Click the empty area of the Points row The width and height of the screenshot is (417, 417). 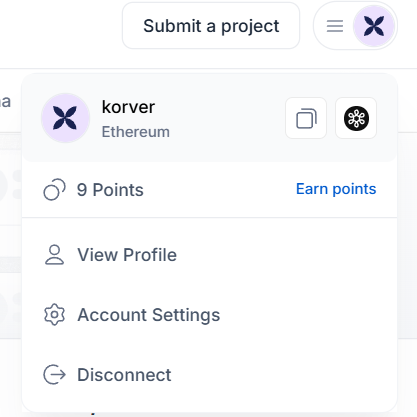click(220, 190)
